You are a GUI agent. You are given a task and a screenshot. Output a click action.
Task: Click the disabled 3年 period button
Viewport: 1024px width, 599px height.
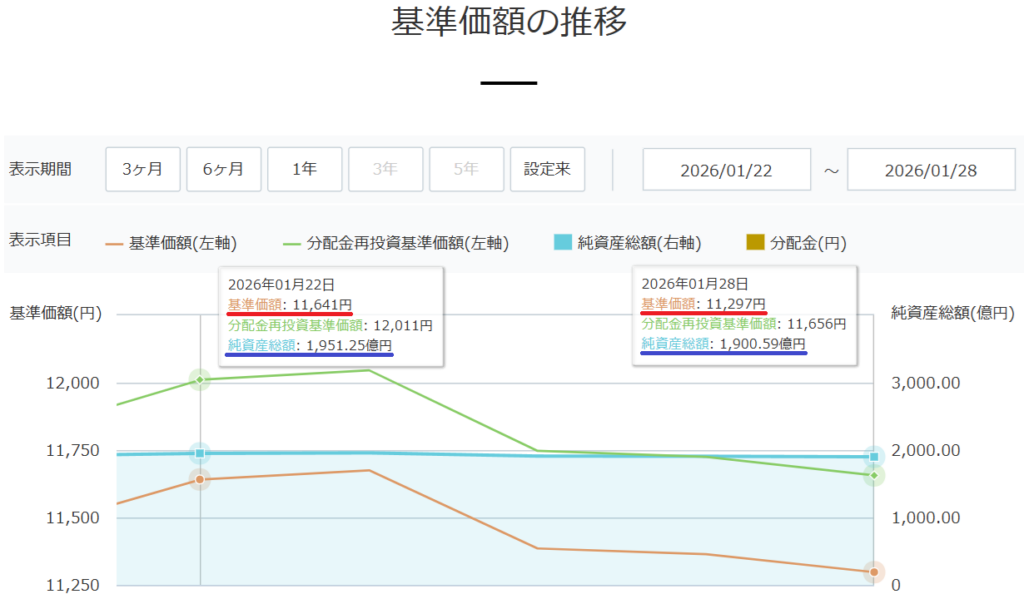click(x=385, y=169)
